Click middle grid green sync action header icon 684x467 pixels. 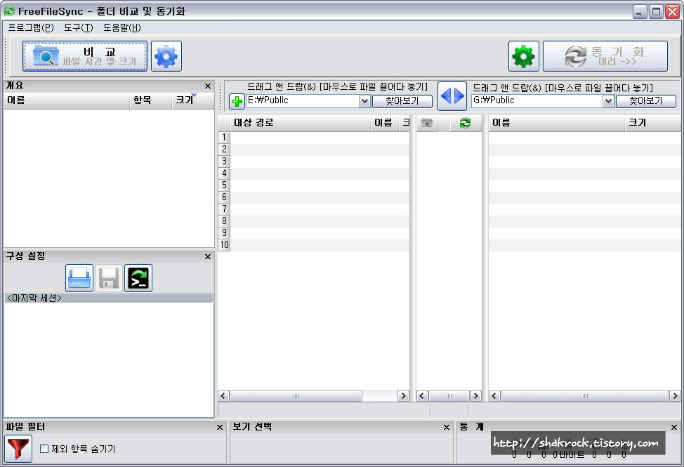coord(465,123)
